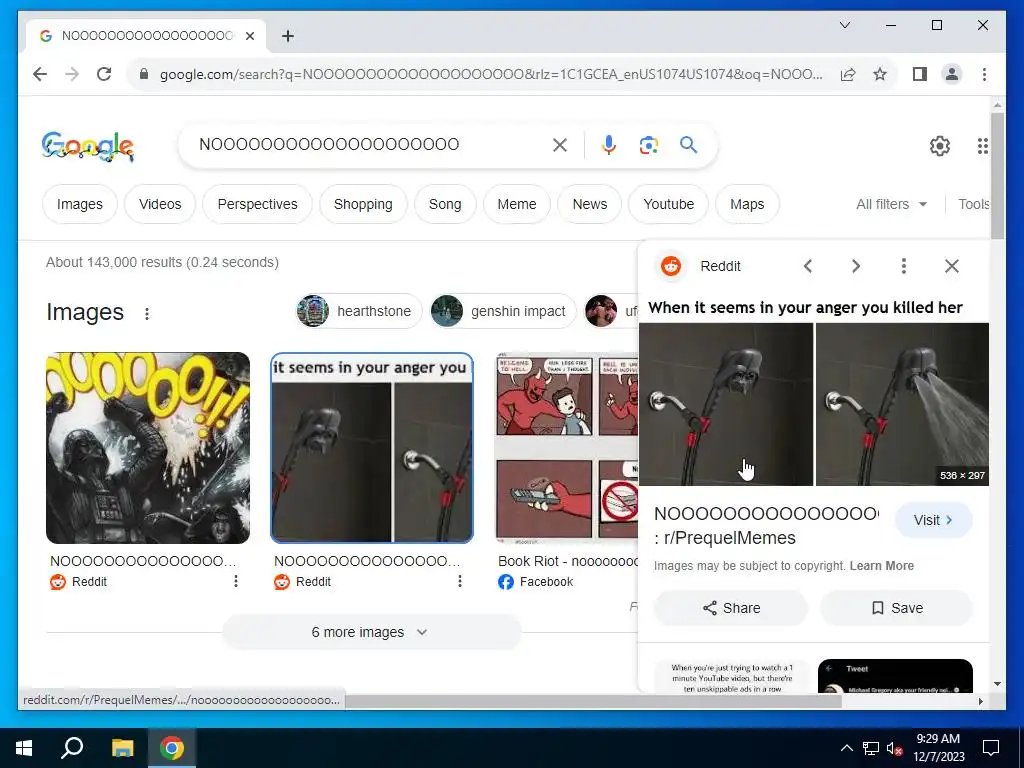The image size is (1024, 768).
Task: Click the browser forward arrow
Action: point(72,74)
